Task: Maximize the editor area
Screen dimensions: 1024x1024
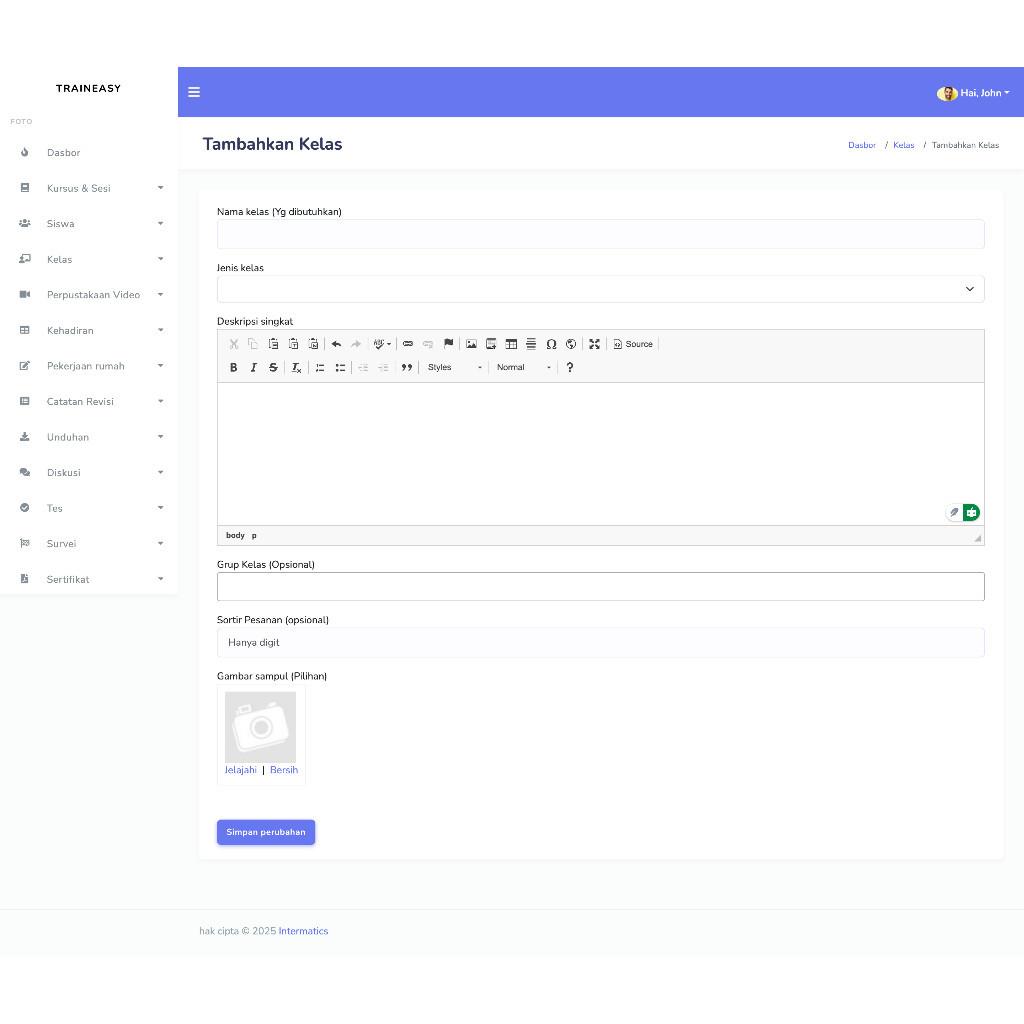Action: 594,344
